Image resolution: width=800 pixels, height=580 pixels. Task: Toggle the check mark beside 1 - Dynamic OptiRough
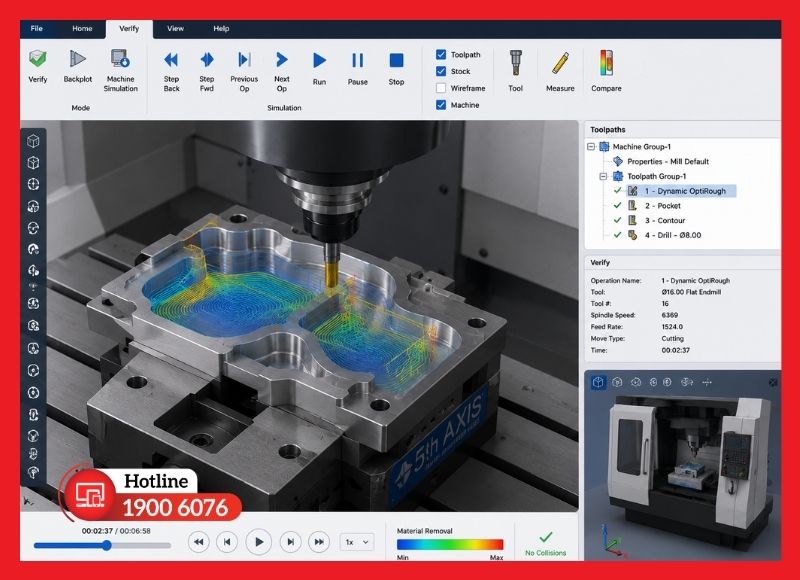tap(617, 191)
